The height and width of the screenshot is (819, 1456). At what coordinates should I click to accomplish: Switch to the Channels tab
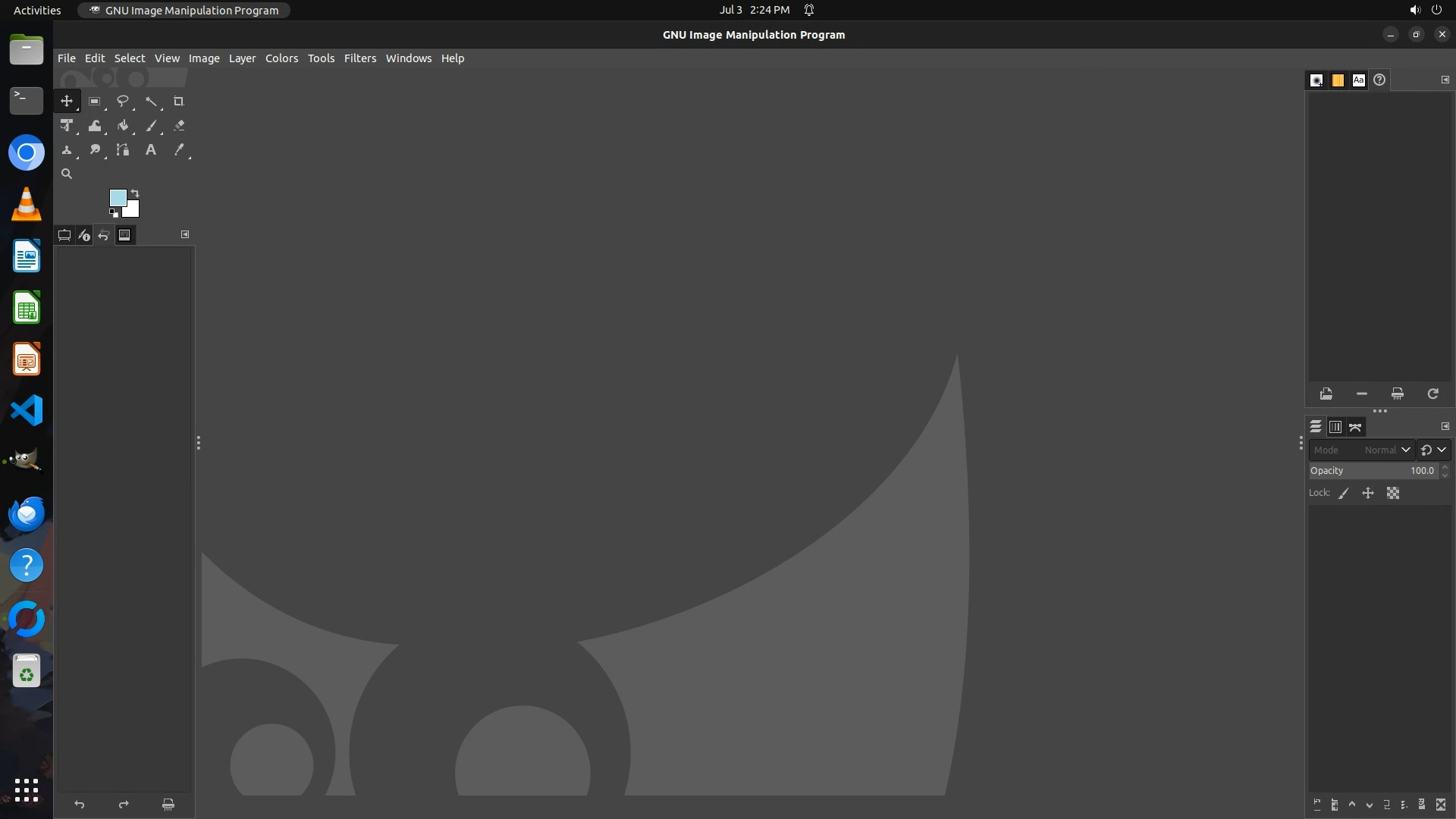coord(1335,427)
